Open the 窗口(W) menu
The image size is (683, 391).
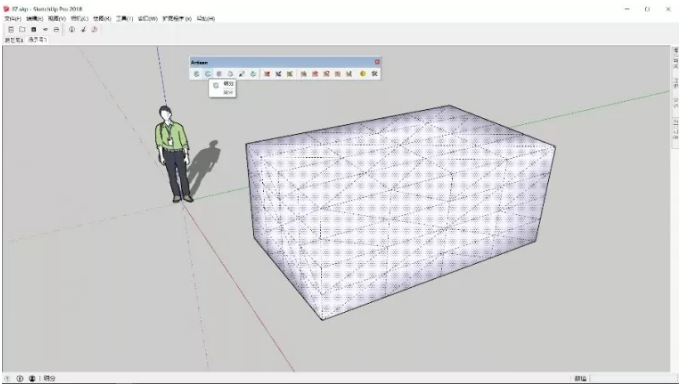point(148,19)
